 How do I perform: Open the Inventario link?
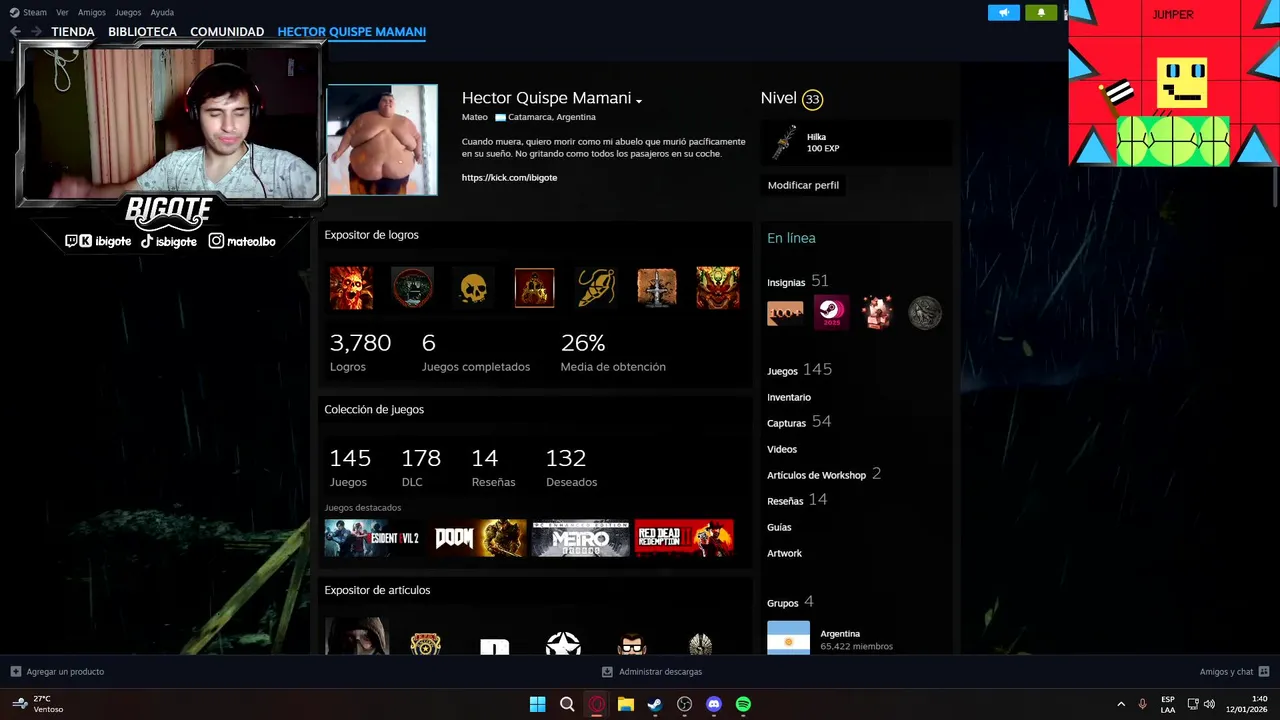[789, 397]
